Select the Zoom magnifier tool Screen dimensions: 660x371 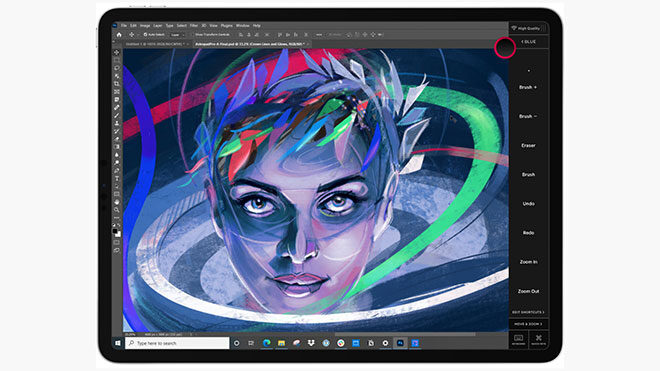[x=117, y=210]
